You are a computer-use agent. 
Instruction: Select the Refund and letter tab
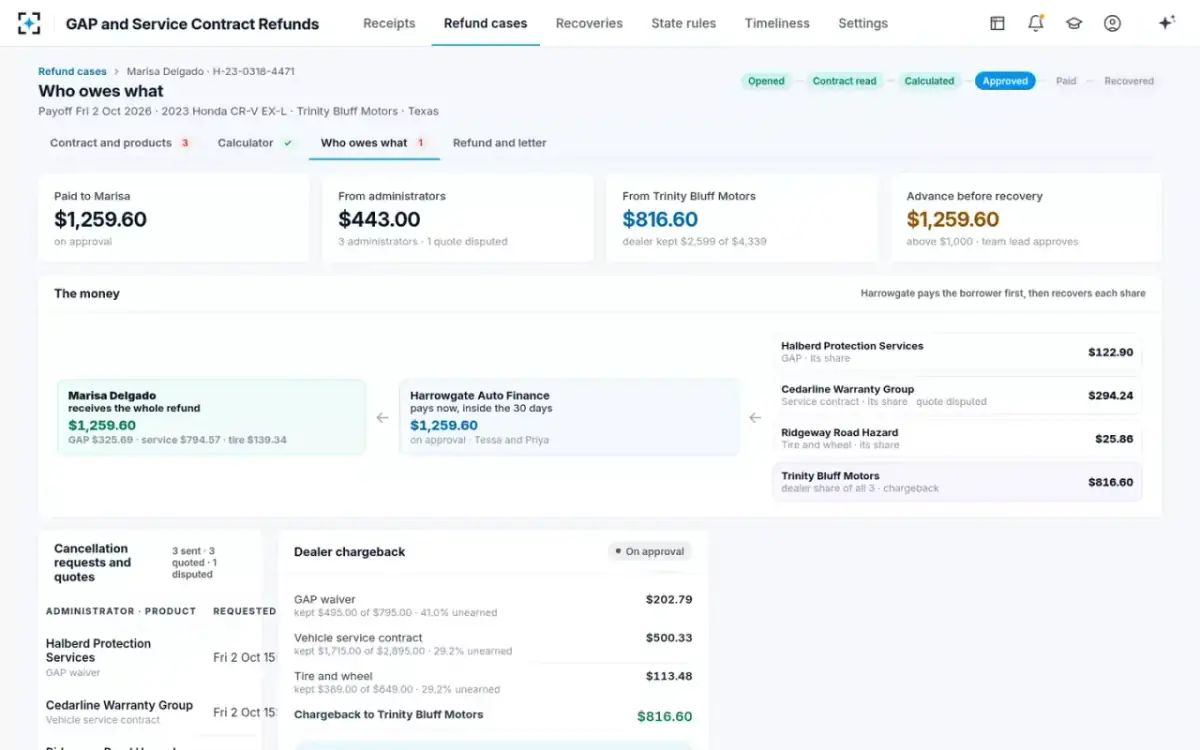point(500,143)
